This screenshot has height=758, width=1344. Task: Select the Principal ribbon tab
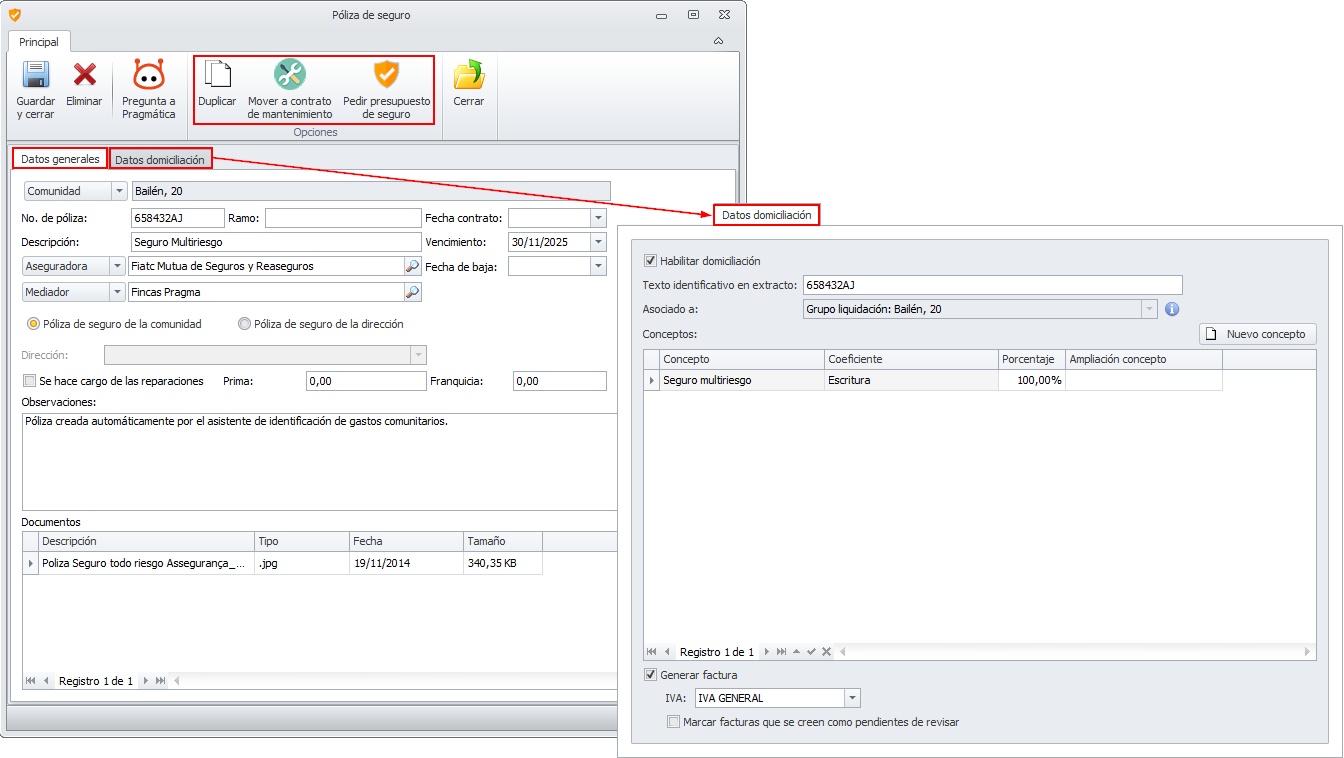tap(39, 42)
